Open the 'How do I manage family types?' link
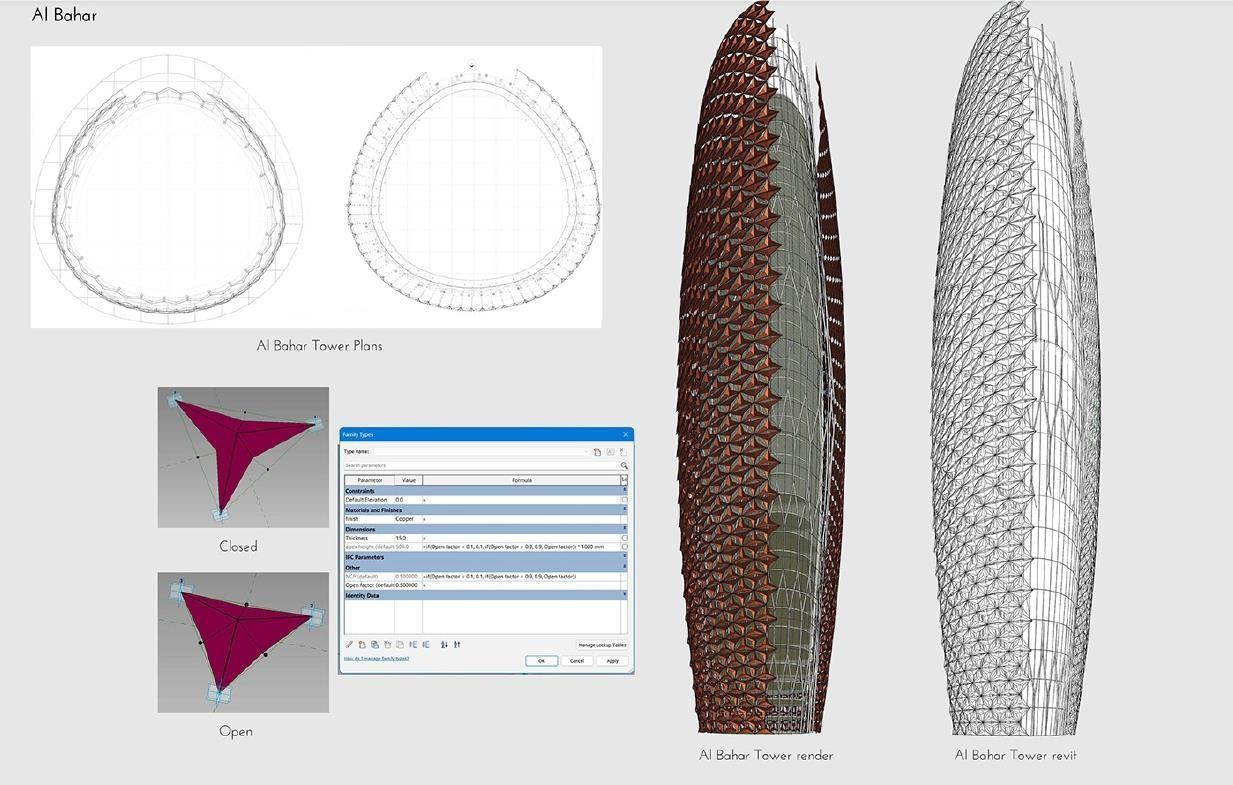Viewport: 1233px width, 785px height. [377, 658]
